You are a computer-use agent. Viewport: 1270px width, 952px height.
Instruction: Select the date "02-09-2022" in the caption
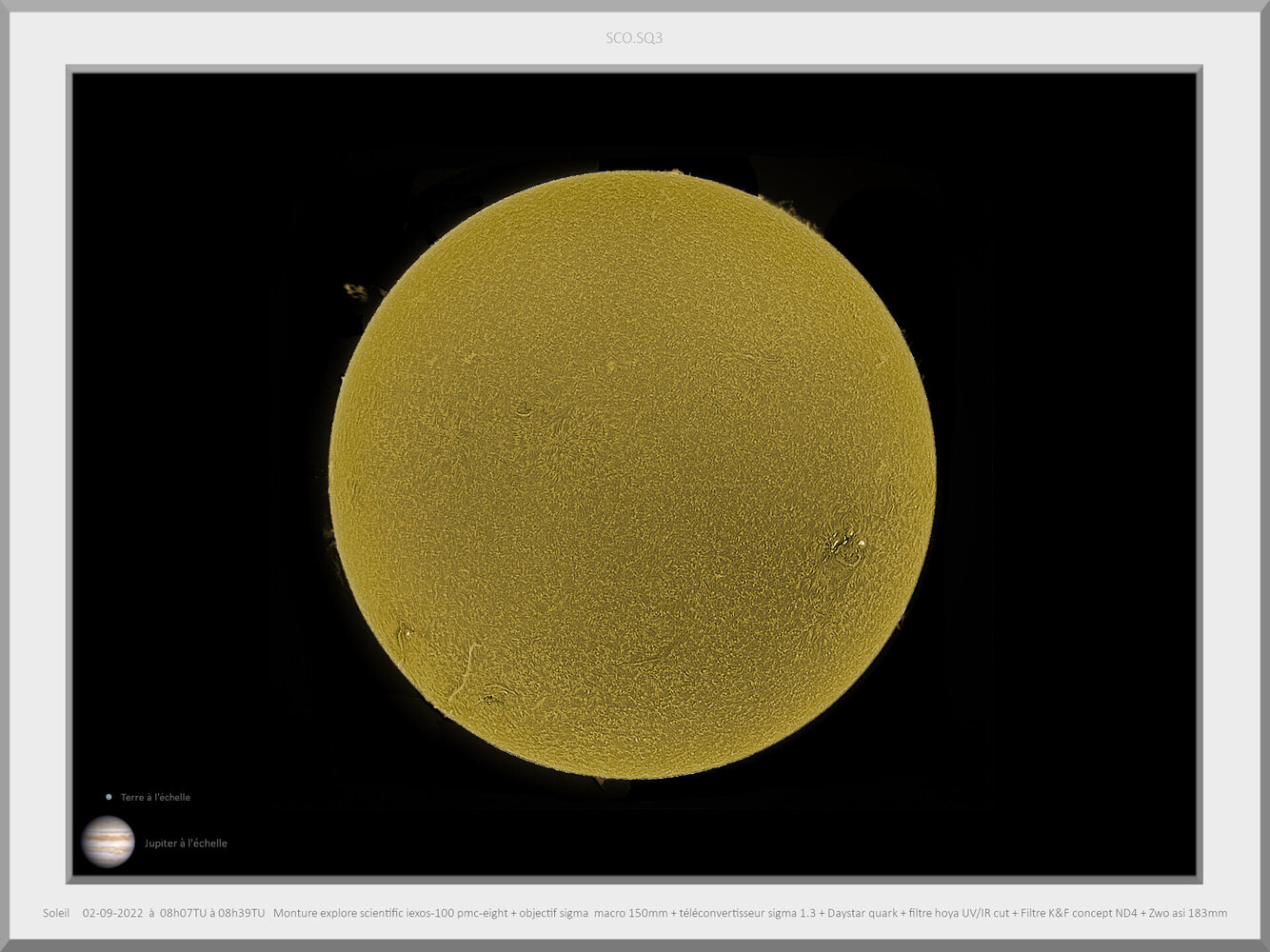(112, 913)
